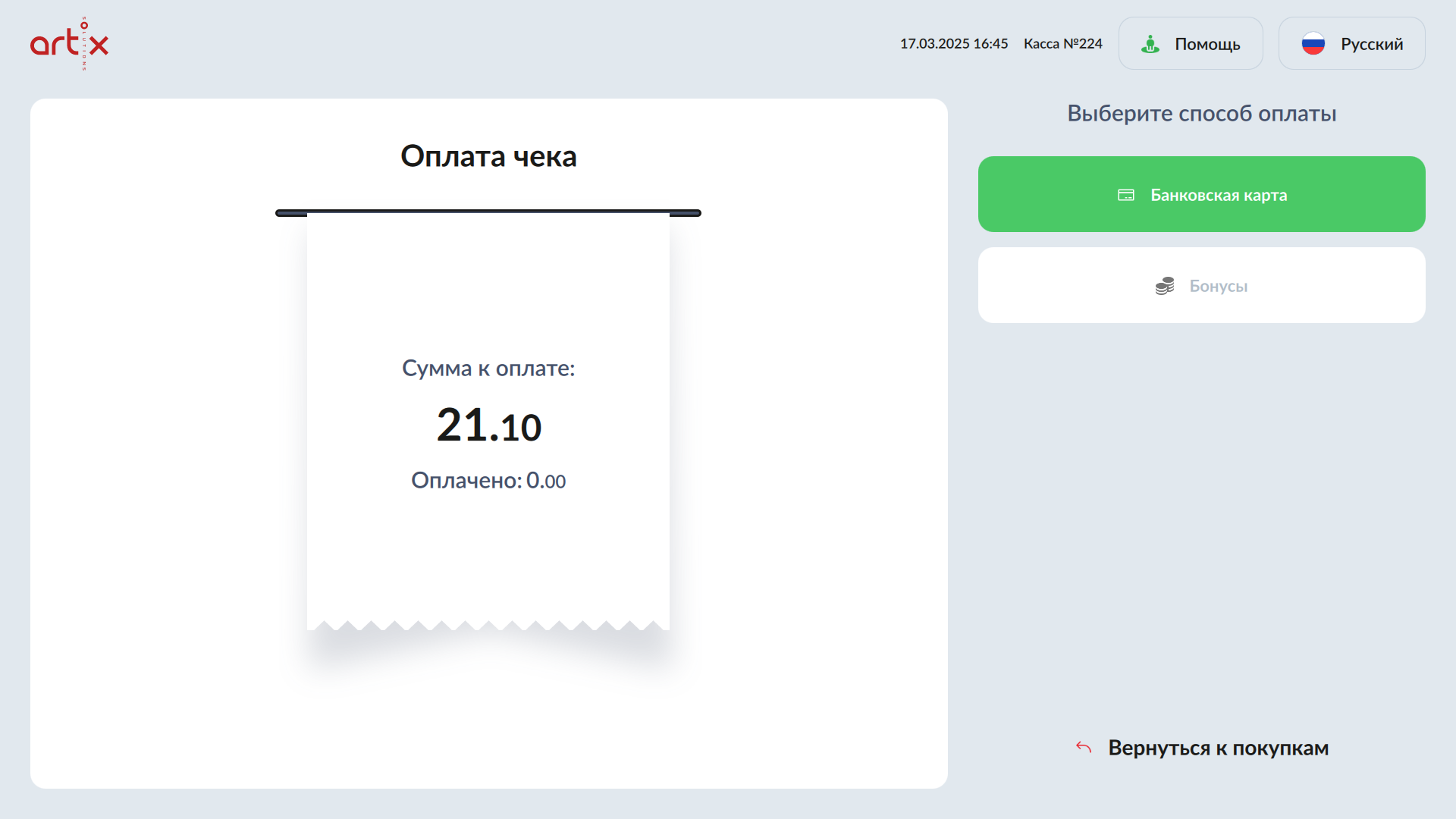Viewport: 1456px width, 819px height.
Task: Click the dark receipt printer slot bar
Action: tap(488, 213)
